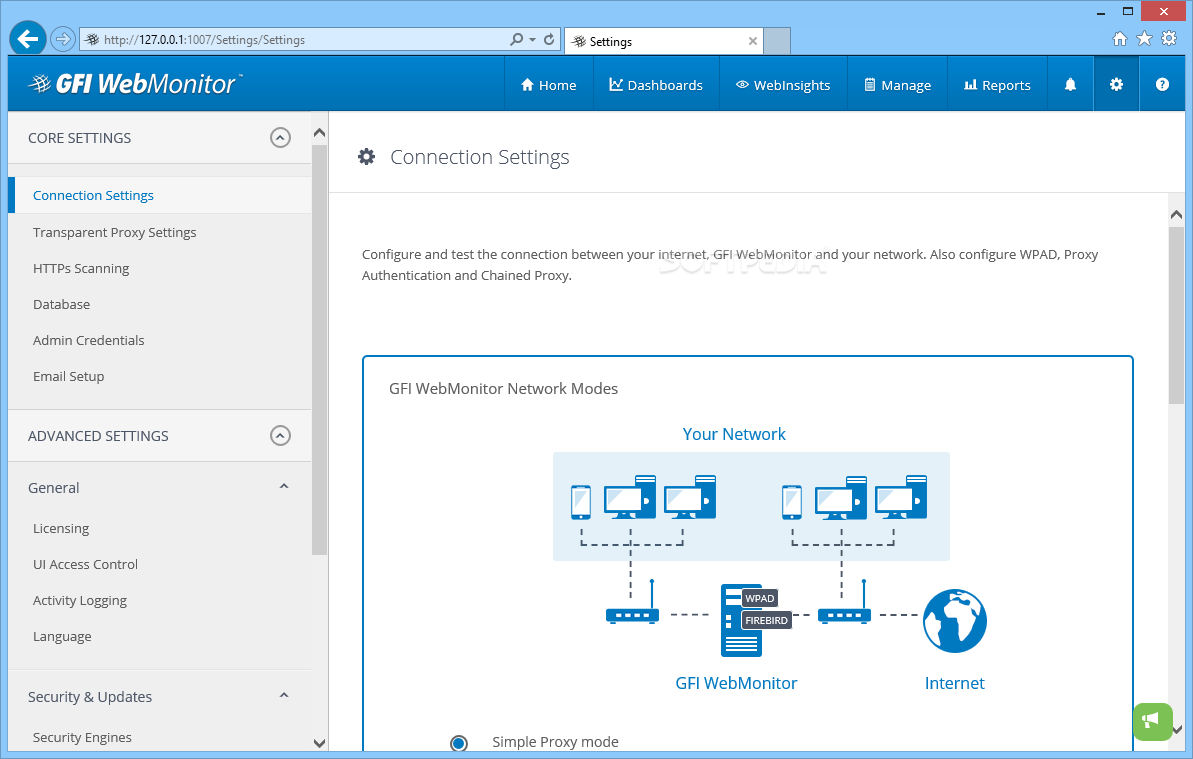The height and width of the screenshot is (759, 1193).
Task: Click the GFI WebMonitor server icon in diagram
Action: pyautogui.click(x=740, y=620)
